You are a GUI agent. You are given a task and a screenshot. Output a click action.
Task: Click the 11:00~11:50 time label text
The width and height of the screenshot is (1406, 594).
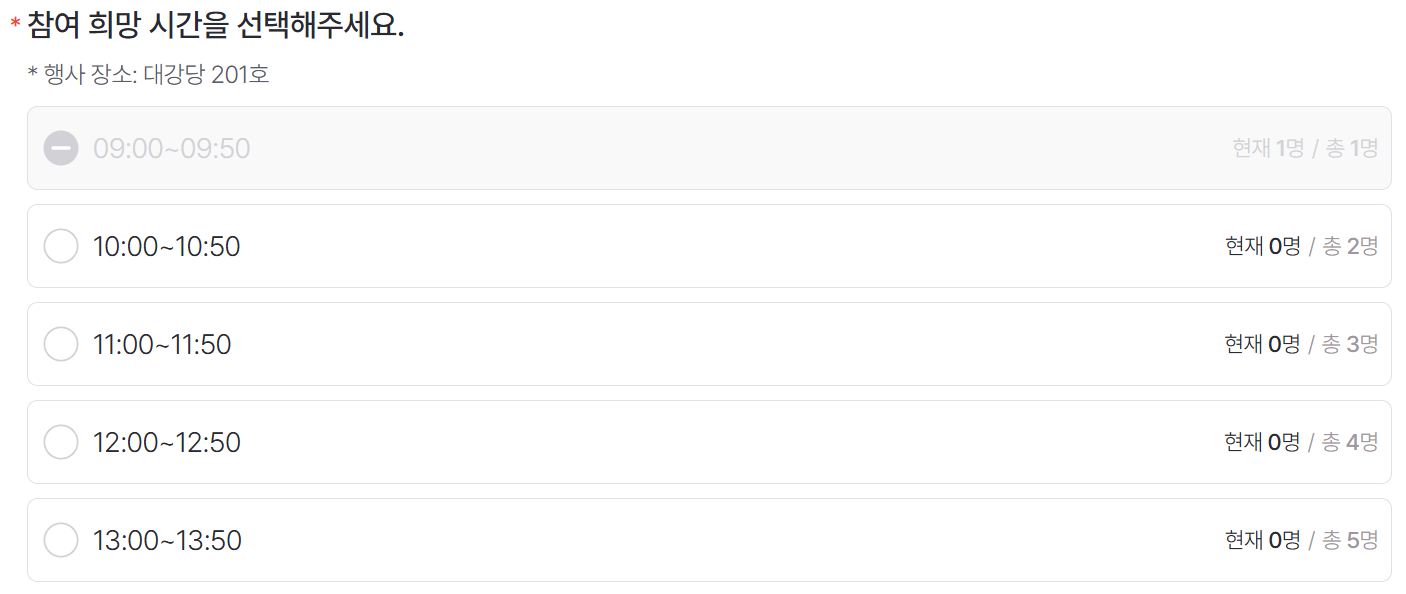tap(162, 344)
